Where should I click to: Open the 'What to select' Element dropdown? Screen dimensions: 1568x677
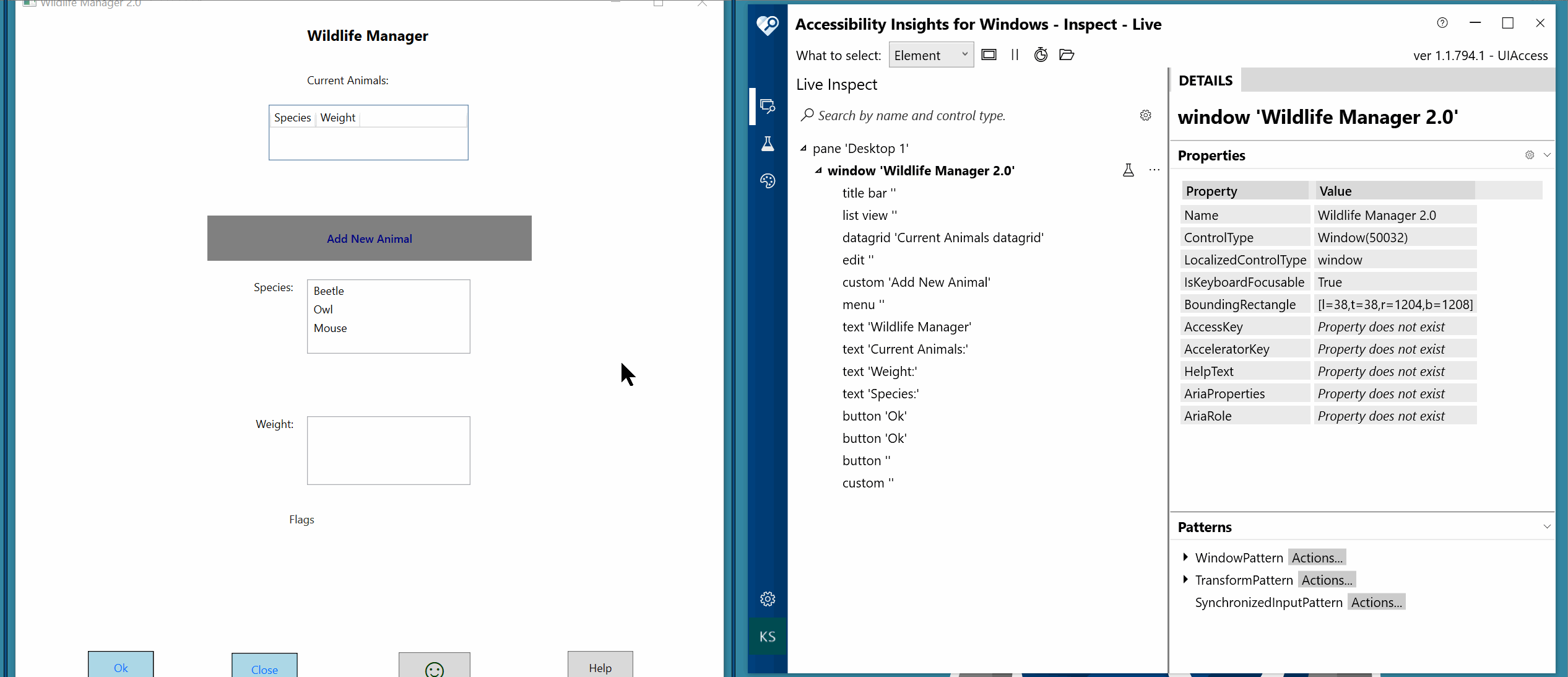pos(931,55)
